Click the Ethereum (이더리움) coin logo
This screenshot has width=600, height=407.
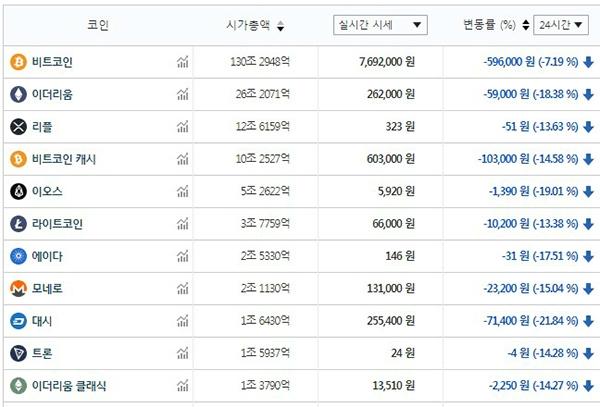point(18,95)
